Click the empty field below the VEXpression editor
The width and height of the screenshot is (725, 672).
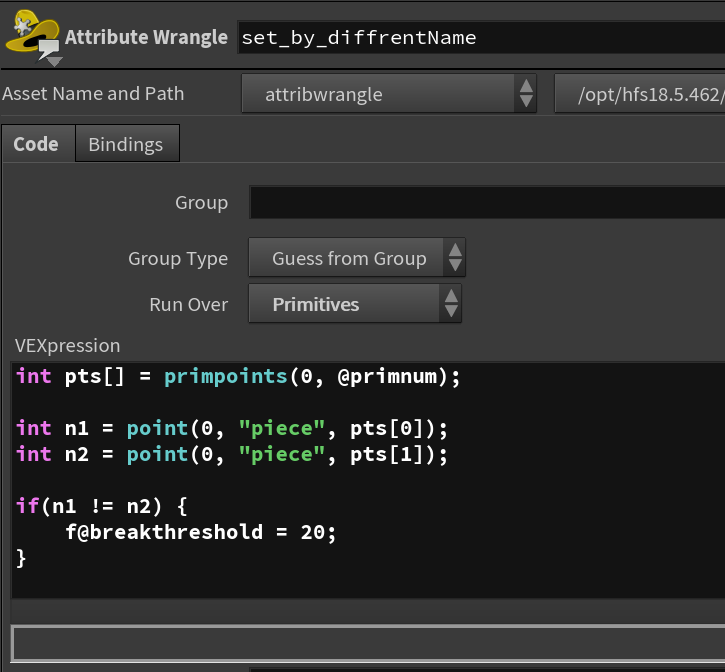pos(369,643)
